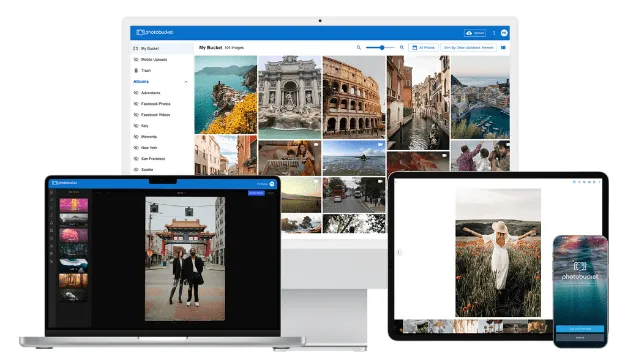Image resolution: width=640 pixels, height=360 pixels.
Task: Open the Colosseum photo thumbnail
Action: click(353, 97)
